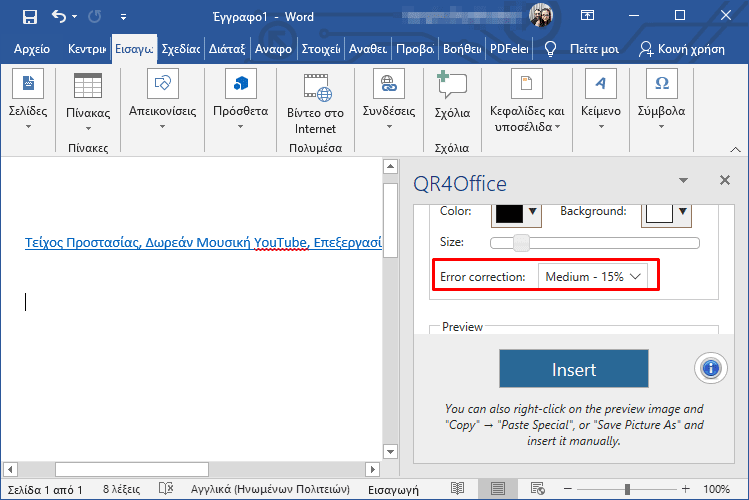Viewport: 749px width, 500px height.
Task: Click the blue info icon
Action: (x=711, y=368)
